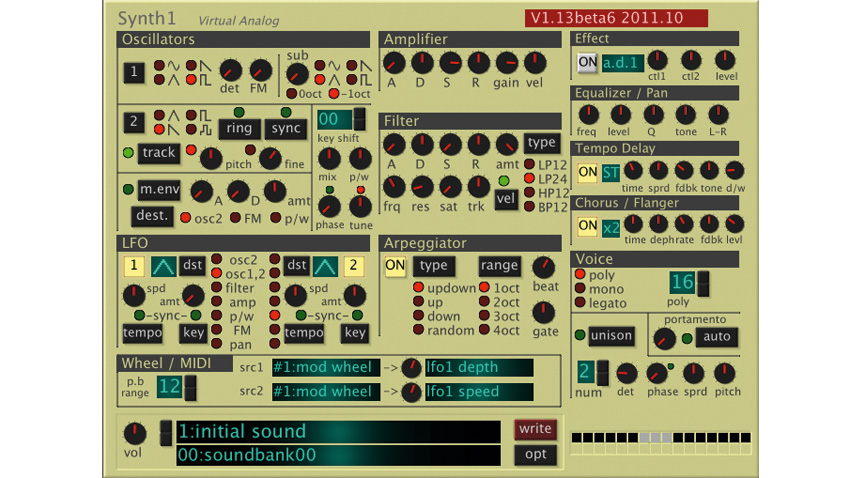
Task: Open options with the opt button
Action: [x=535, y=455]
